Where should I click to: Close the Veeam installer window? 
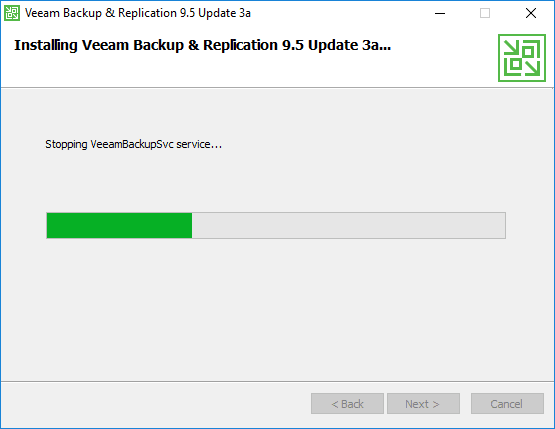531,13
